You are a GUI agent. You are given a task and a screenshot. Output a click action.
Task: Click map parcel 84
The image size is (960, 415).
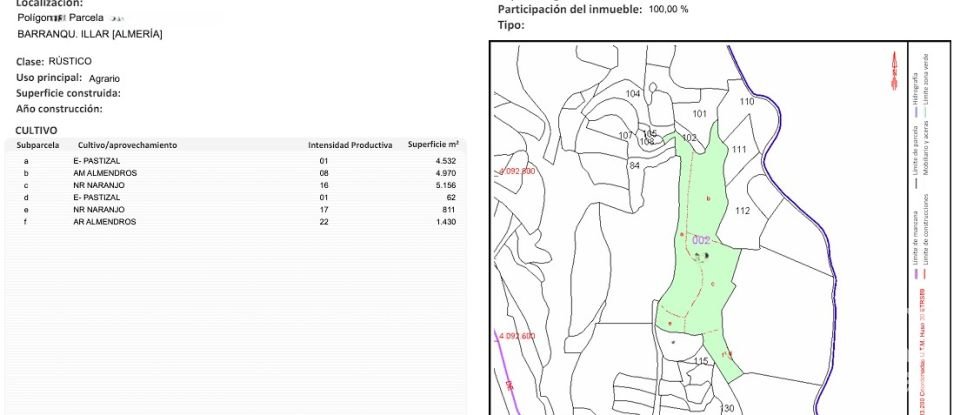(x=634, y=165)
